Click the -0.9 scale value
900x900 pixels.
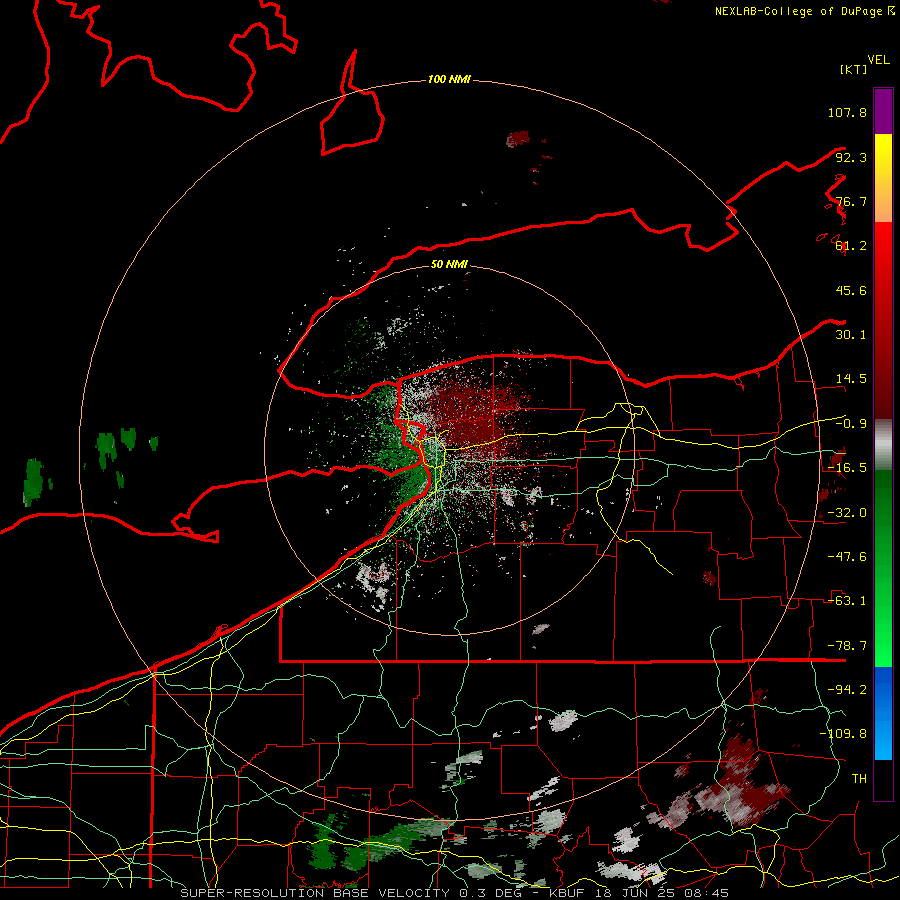click(x=851, y=424)
